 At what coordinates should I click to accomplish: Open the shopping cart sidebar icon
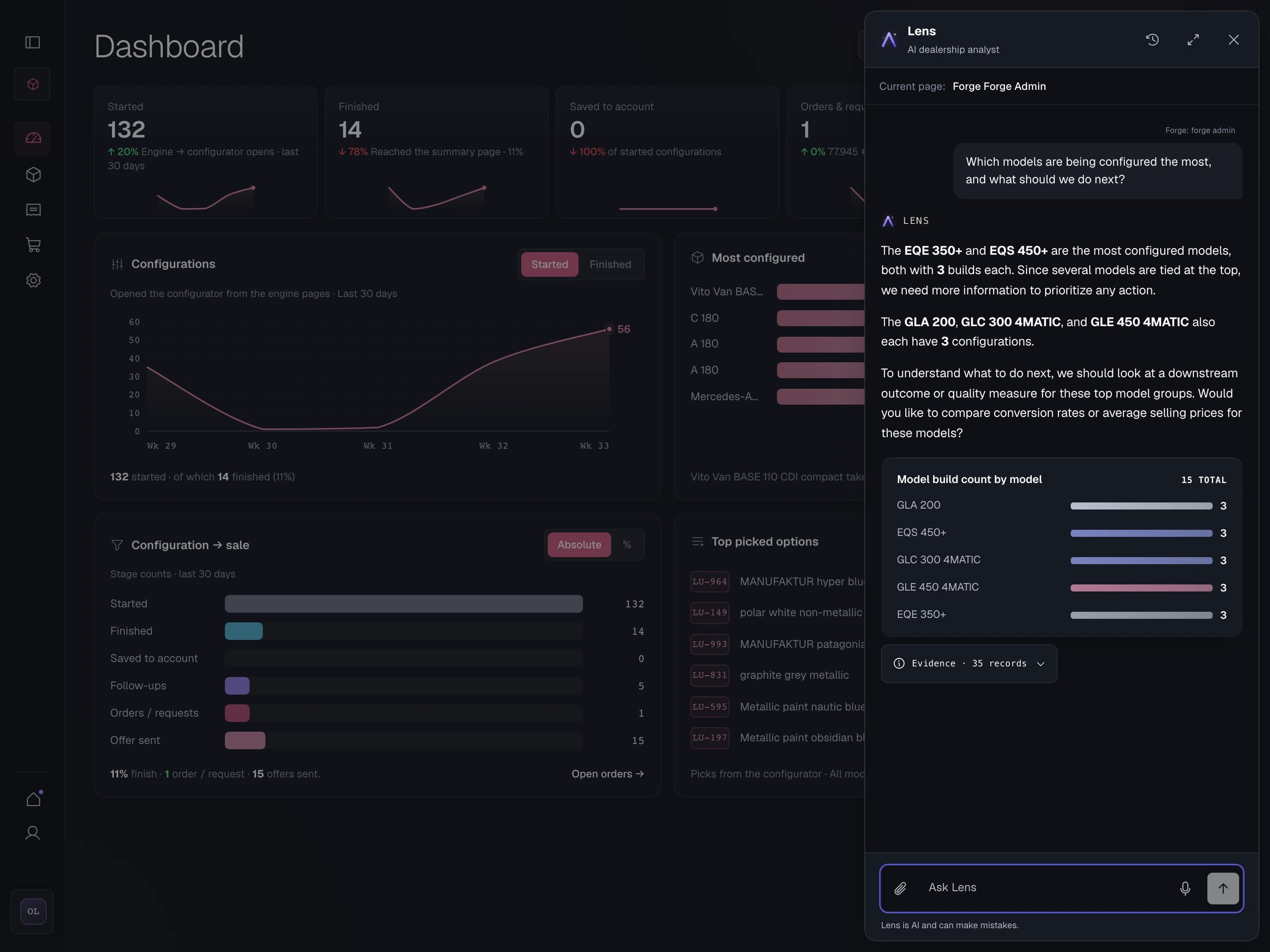click(34, 245)
